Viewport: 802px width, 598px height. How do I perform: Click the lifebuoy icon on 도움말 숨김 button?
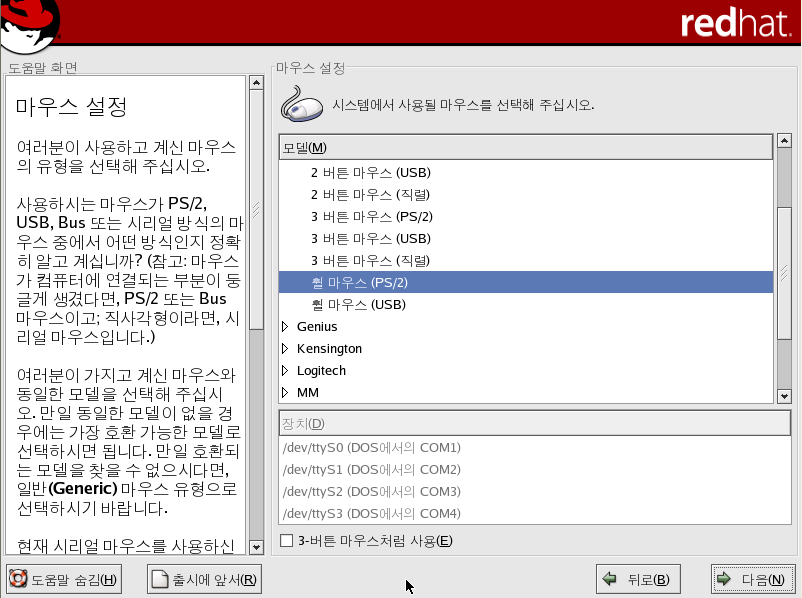[x=18, y=579]
